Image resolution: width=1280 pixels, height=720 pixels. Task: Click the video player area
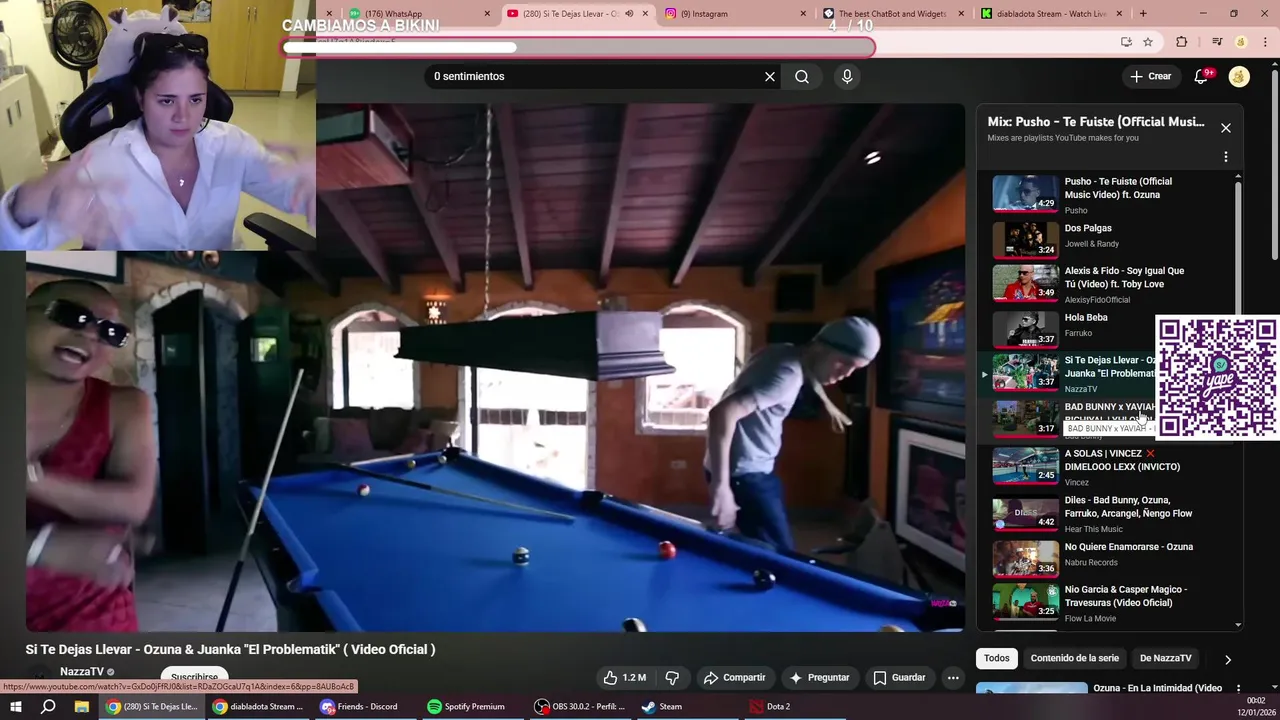(x=495, y=367)
